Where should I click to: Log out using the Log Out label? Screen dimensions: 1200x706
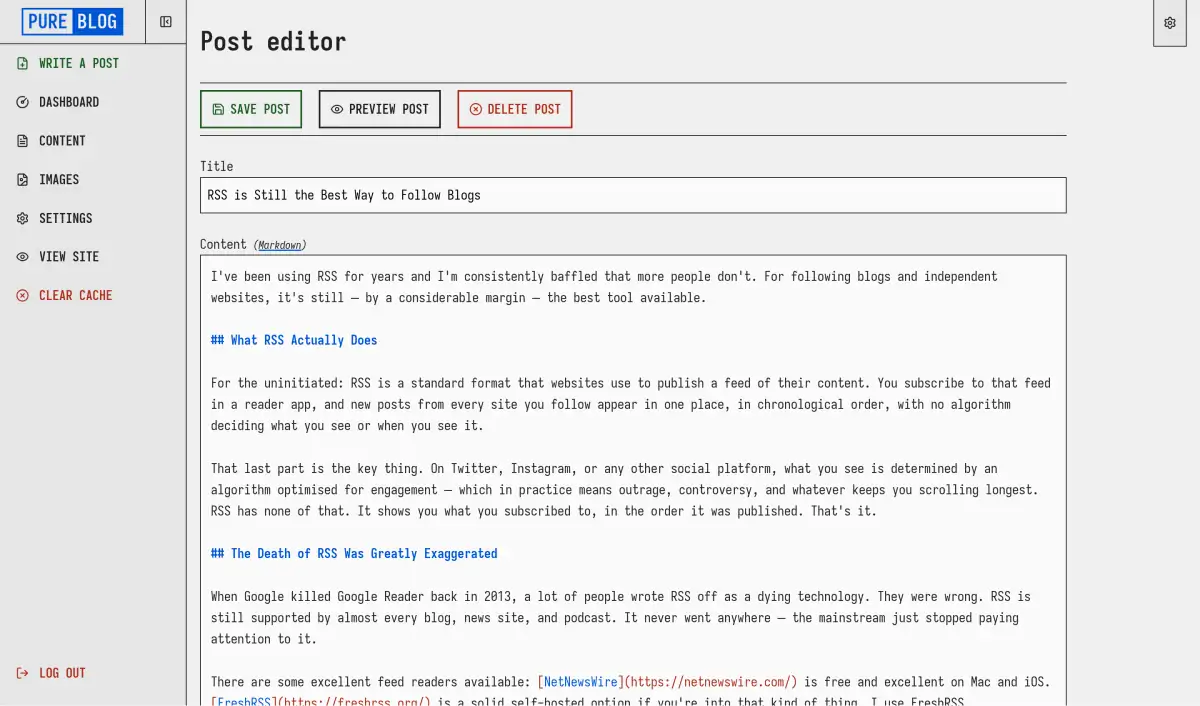62,673
